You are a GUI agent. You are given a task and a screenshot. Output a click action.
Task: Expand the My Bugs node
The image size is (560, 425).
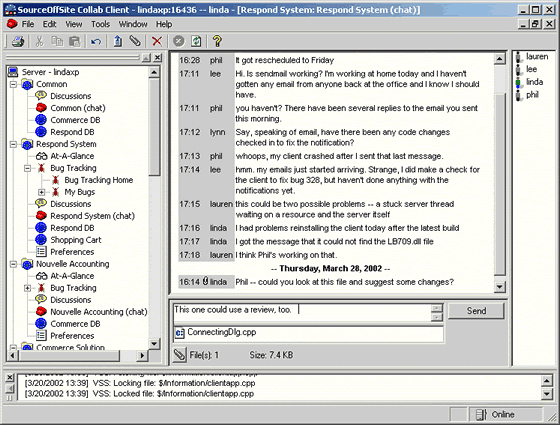pos(41,192)
